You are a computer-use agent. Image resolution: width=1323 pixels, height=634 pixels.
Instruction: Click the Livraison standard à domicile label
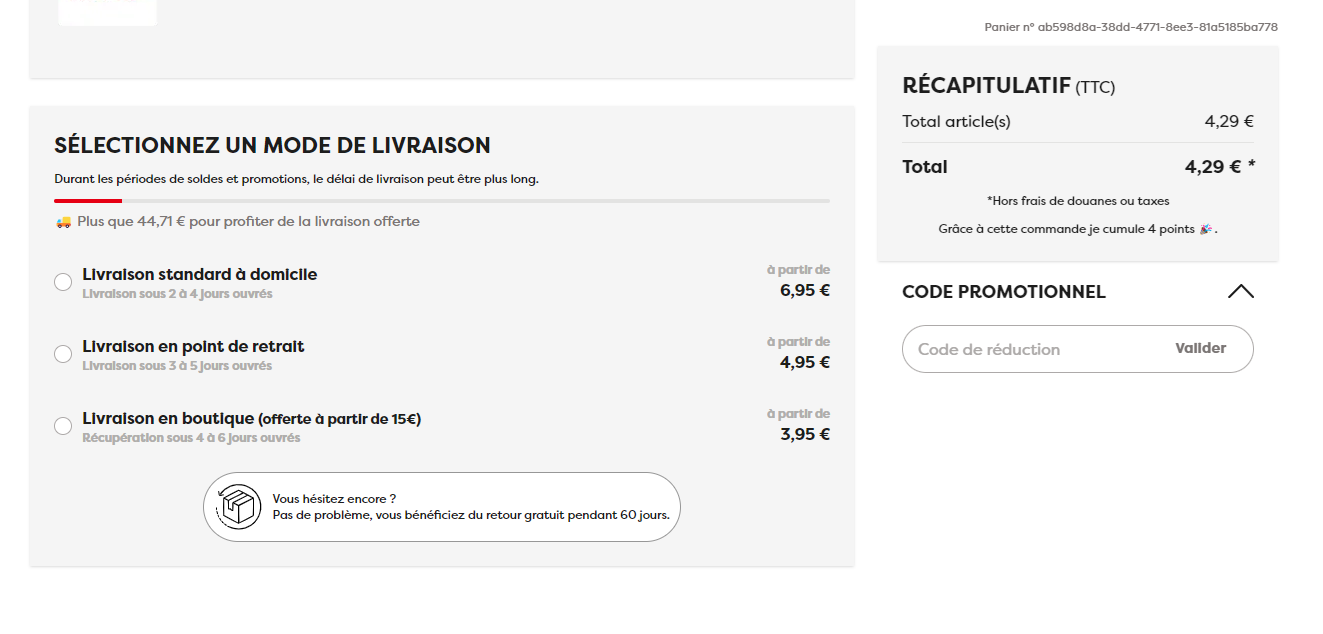click(x=200, y=274)
